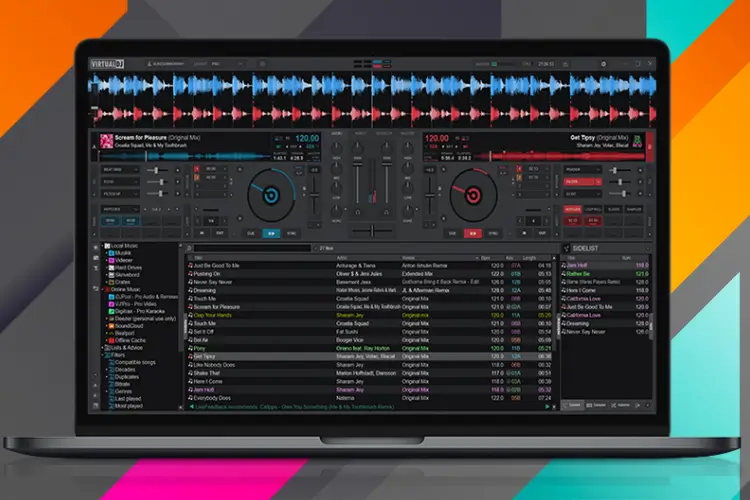Click play/pause on the right red deck

click(473, 233)
